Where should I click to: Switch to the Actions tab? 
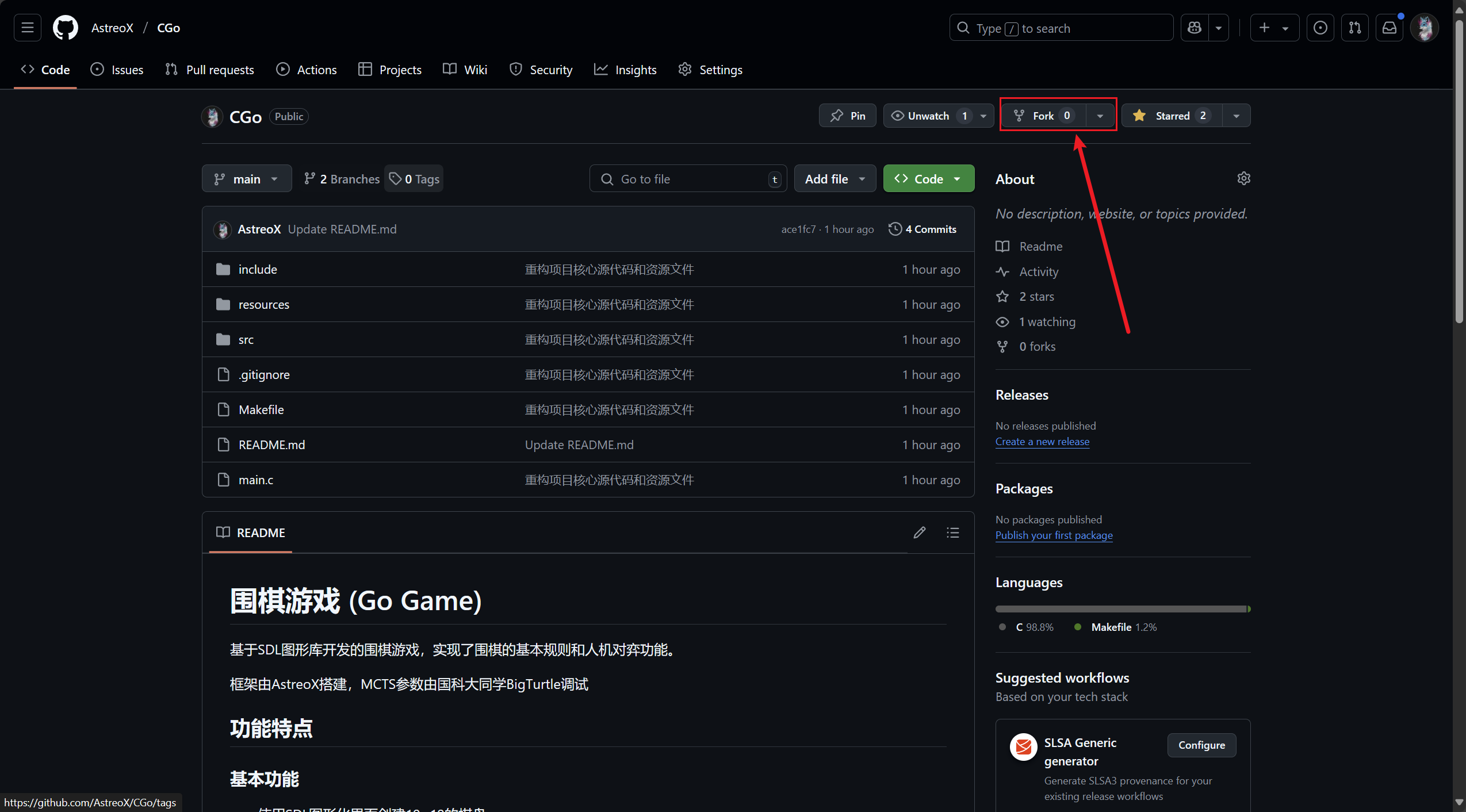(306, 70)
